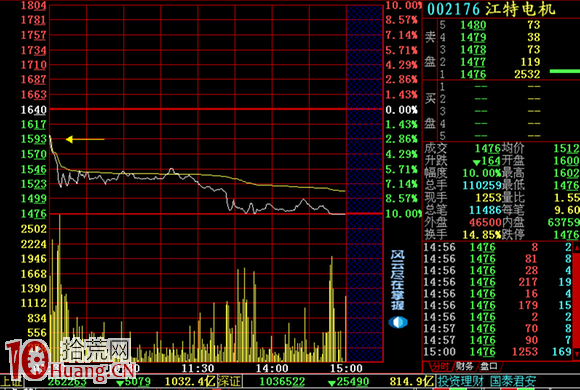This screenshot has width=580, height=390.
Task: Select the 14:57 trade row with volume 70
Action: (x=498, y=328)
